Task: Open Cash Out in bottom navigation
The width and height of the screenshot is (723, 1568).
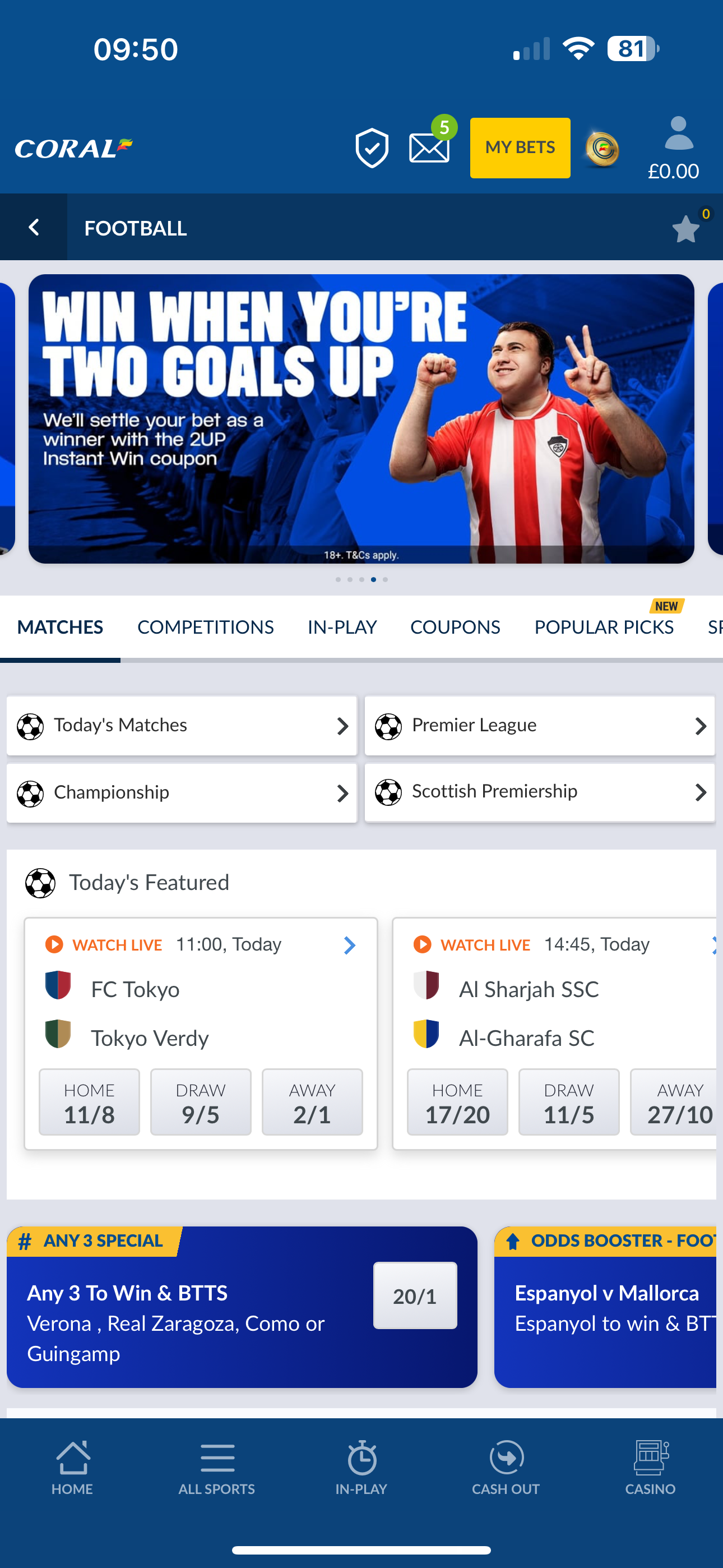Action: click(506, 1468)
